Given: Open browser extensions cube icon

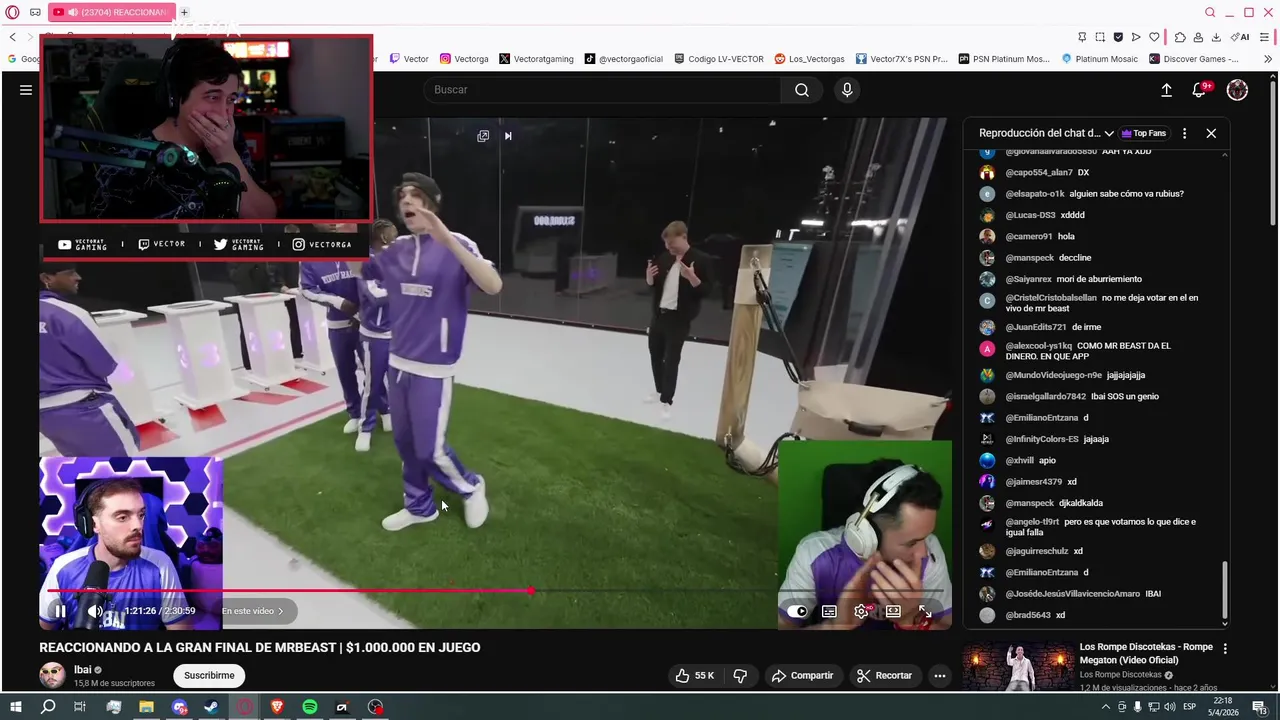Looking at the screenshot, I should (1180, 37).
